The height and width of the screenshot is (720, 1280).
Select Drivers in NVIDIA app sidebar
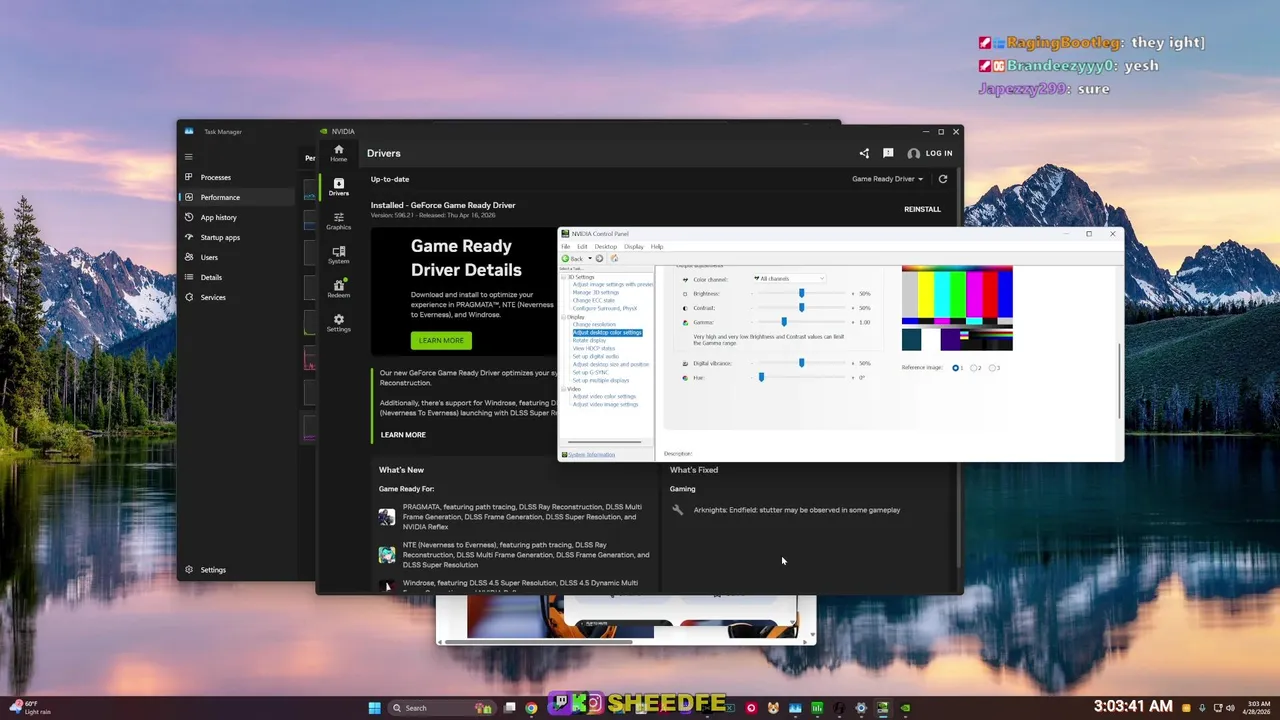click(x=338, y=187)
